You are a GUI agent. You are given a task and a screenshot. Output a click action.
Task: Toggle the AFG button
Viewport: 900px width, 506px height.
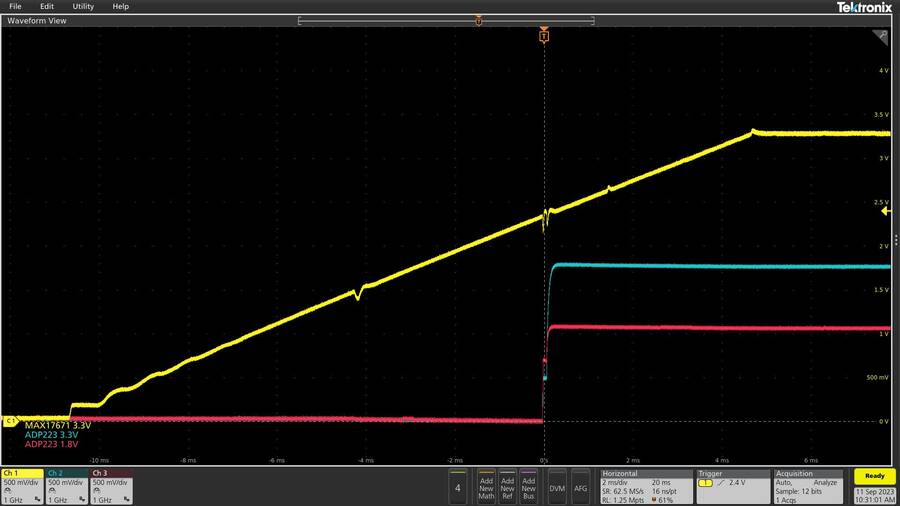(580, 487)
